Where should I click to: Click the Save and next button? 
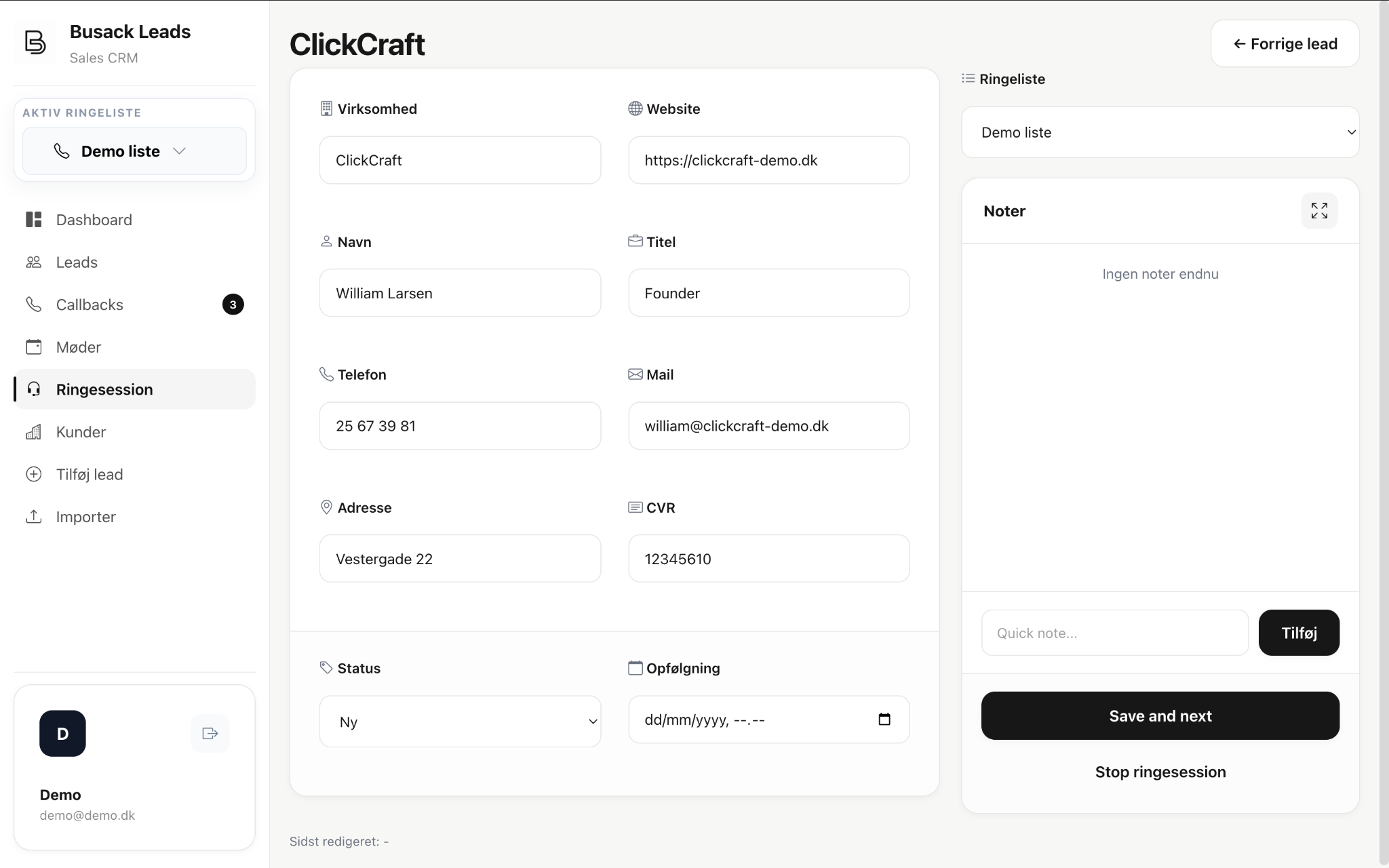click(1160, 716)
